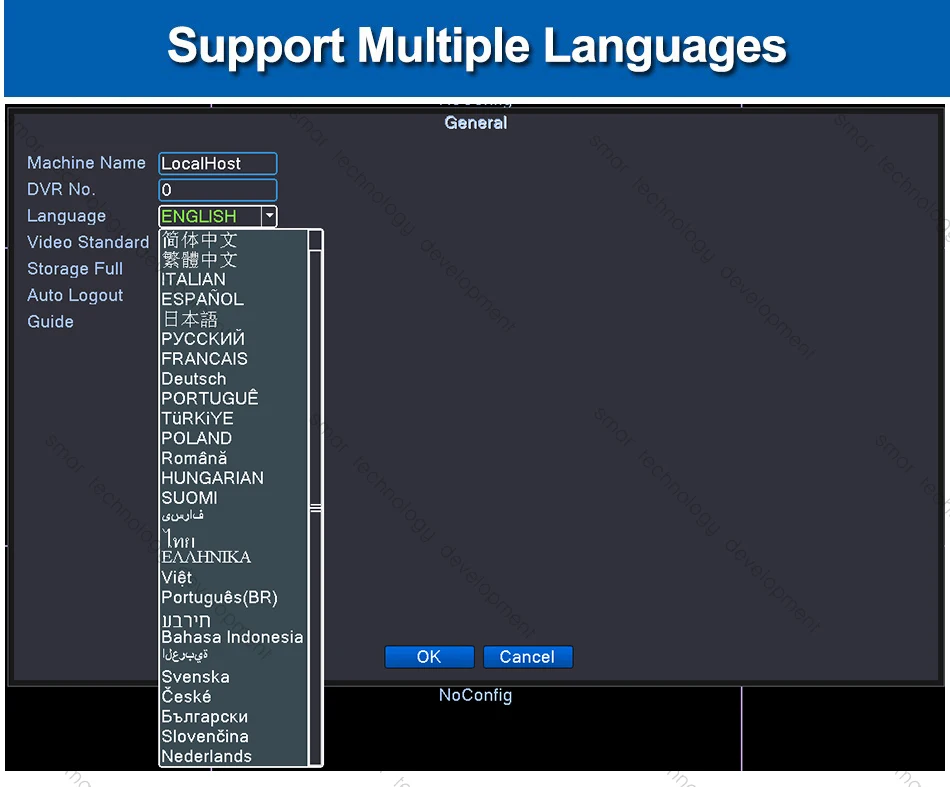Click the Machine Name input field
950x787 pixels.
(x=218, y=164)
